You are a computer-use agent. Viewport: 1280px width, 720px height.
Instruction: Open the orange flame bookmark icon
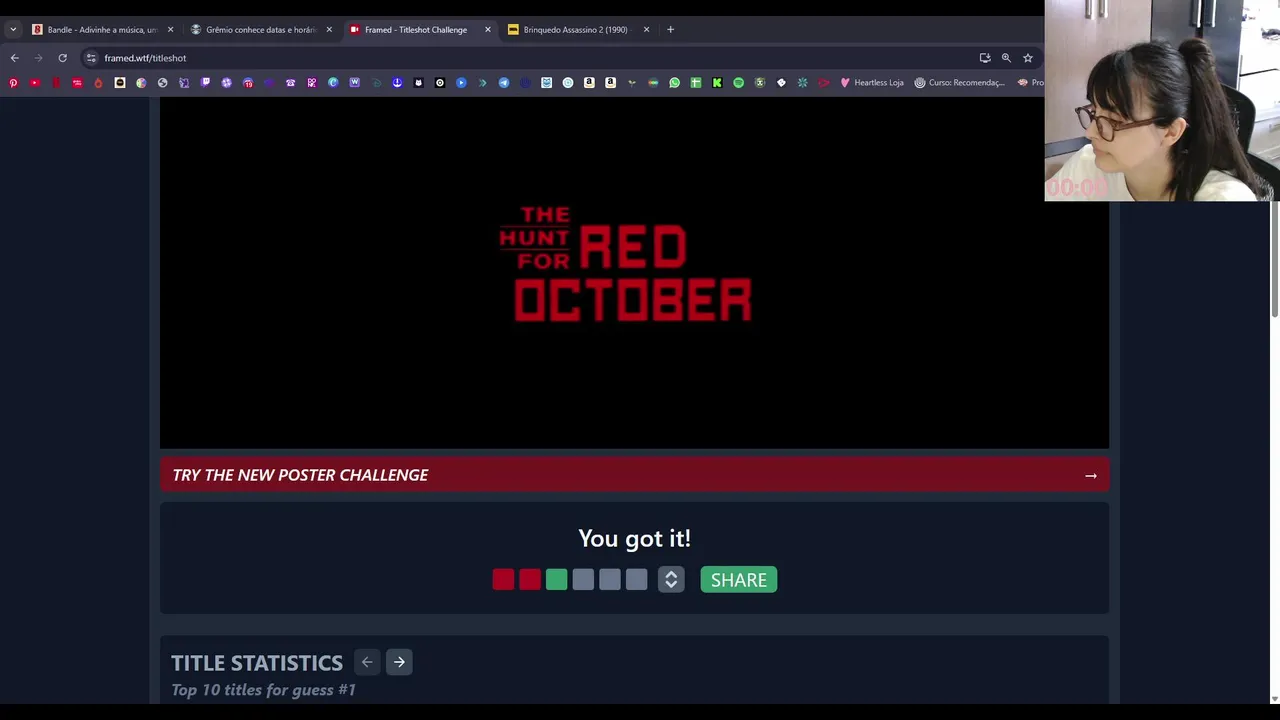98,82
